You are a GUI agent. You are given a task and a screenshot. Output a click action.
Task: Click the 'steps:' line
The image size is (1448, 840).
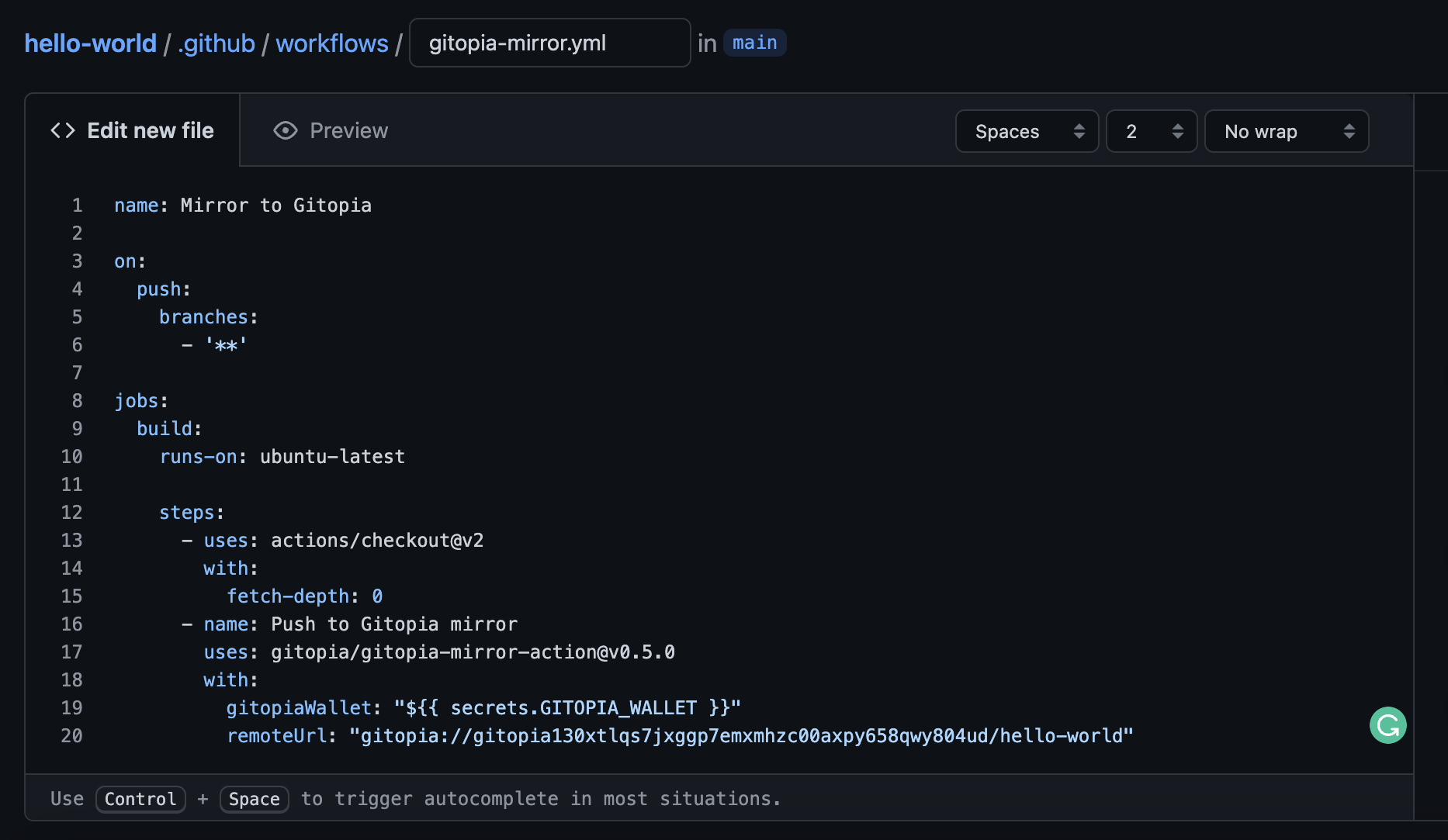tap(192, 513)
